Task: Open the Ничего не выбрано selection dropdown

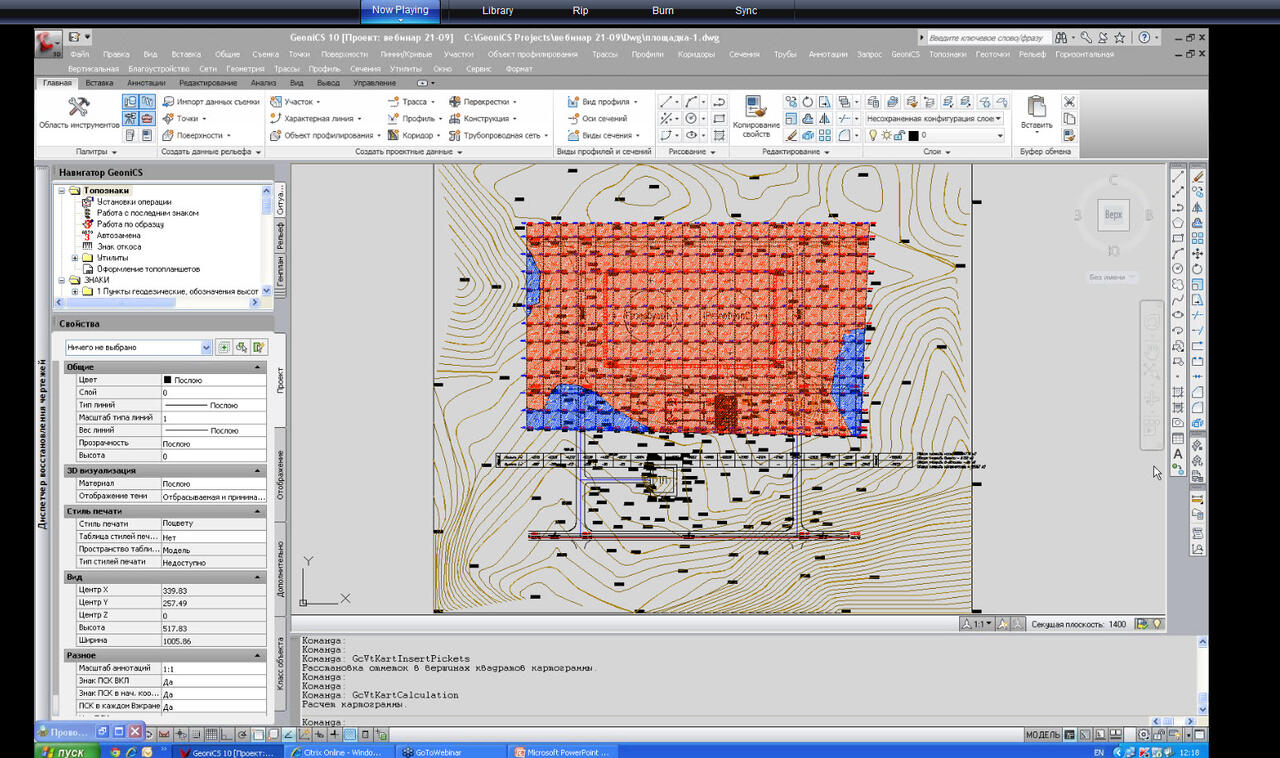Action: tap(138, 347)
